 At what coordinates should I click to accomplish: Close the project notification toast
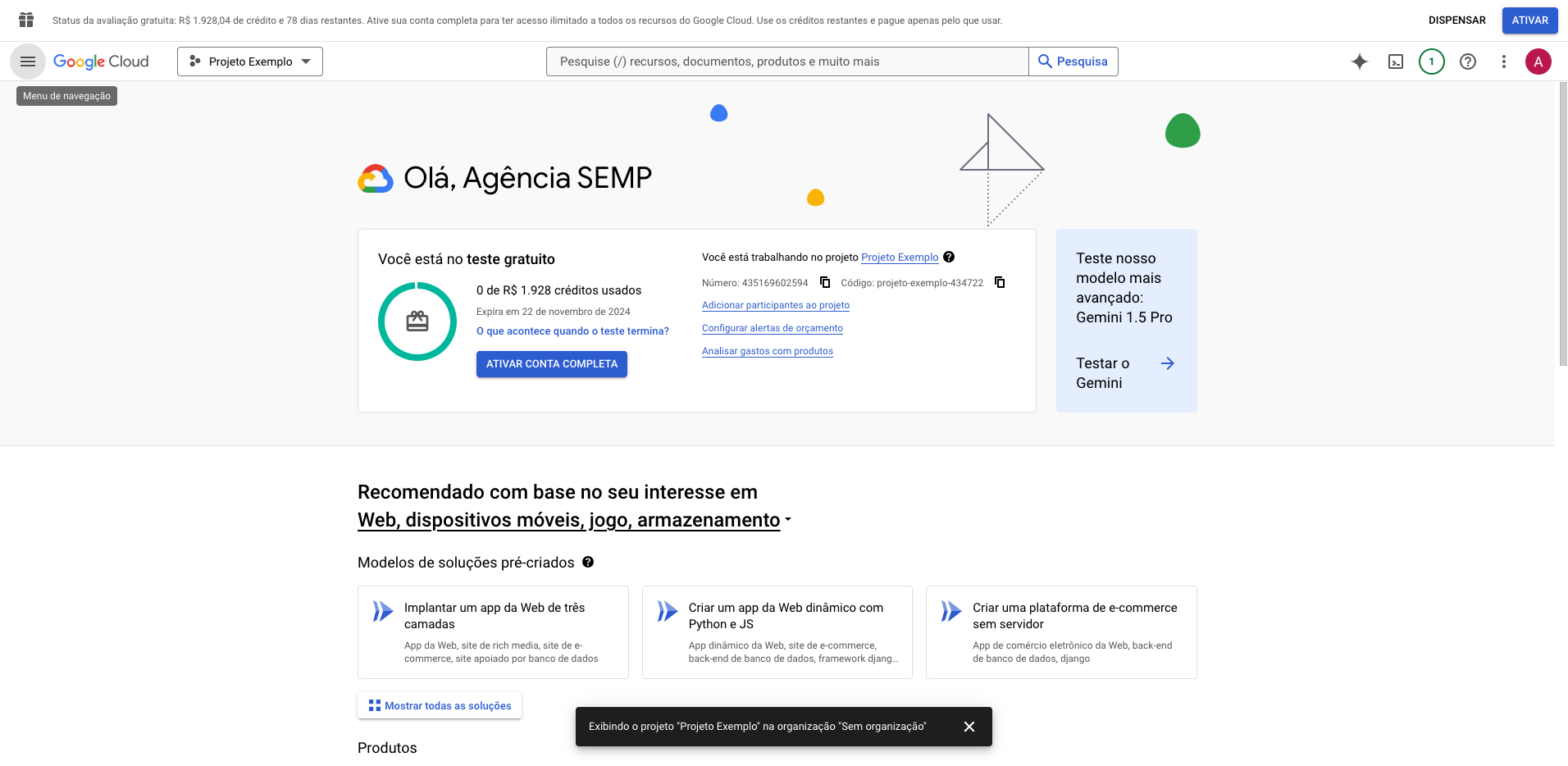coord(969,727)
